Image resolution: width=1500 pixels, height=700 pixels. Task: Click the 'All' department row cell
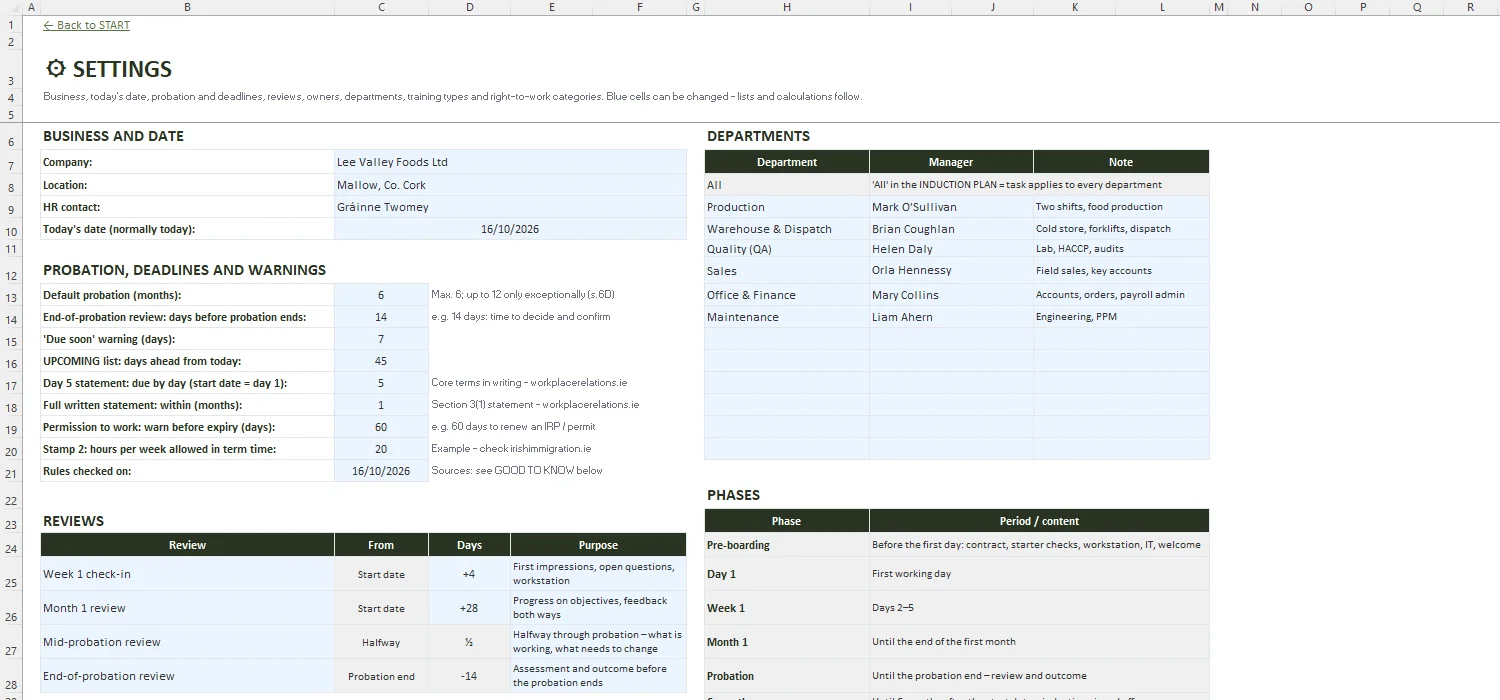click(x=787, y=185)
